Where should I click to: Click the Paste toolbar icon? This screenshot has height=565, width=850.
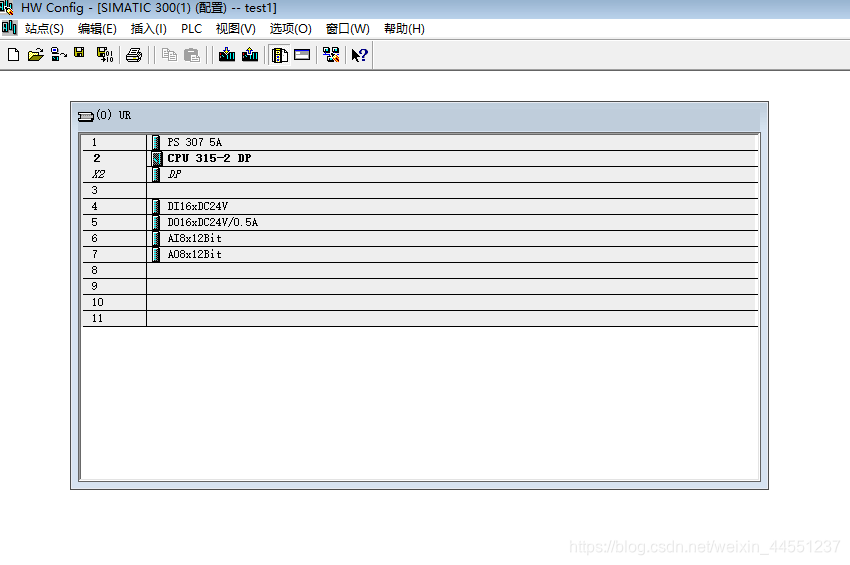192,55
